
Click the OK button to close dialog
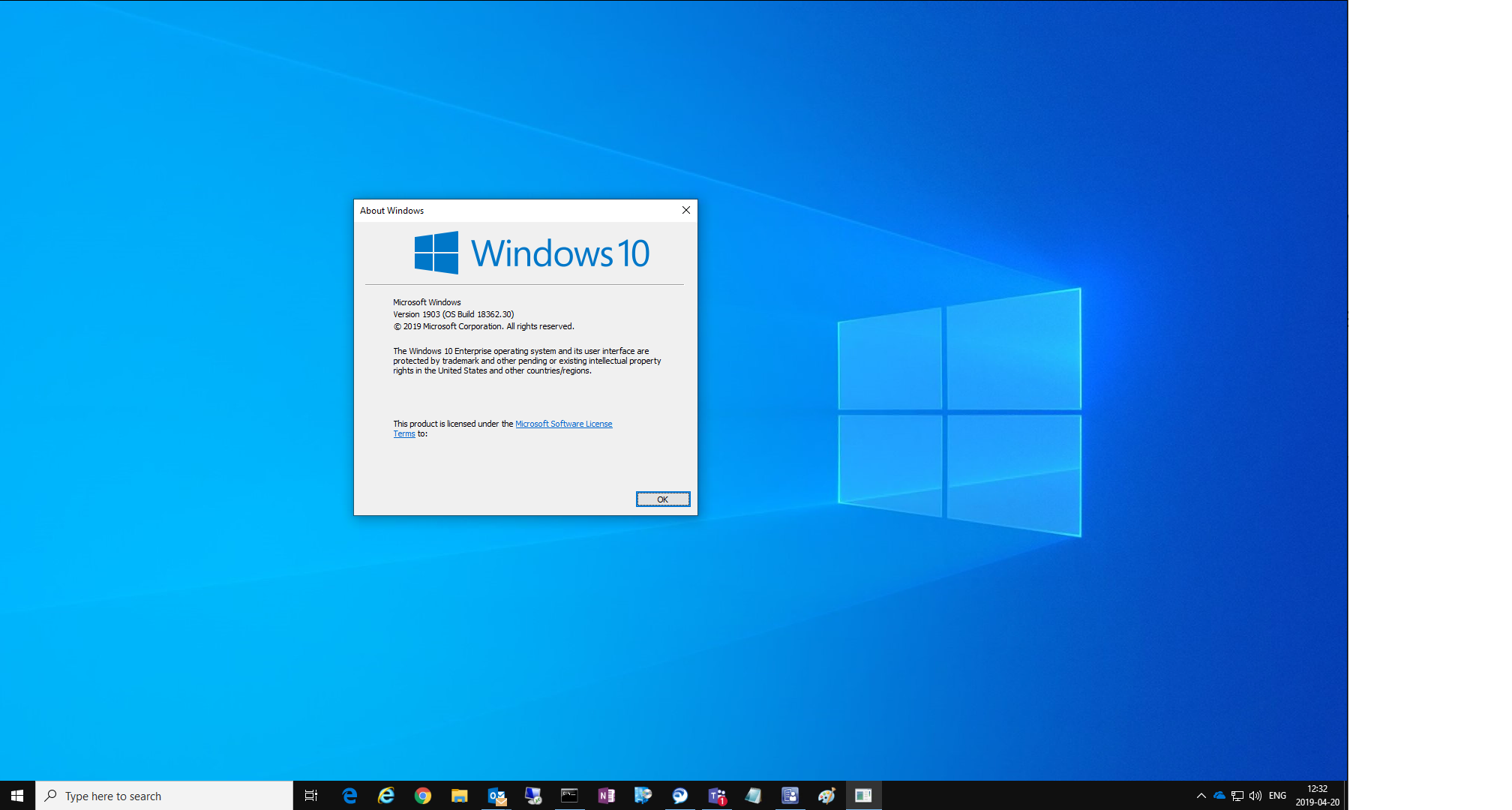click(661, 499)
